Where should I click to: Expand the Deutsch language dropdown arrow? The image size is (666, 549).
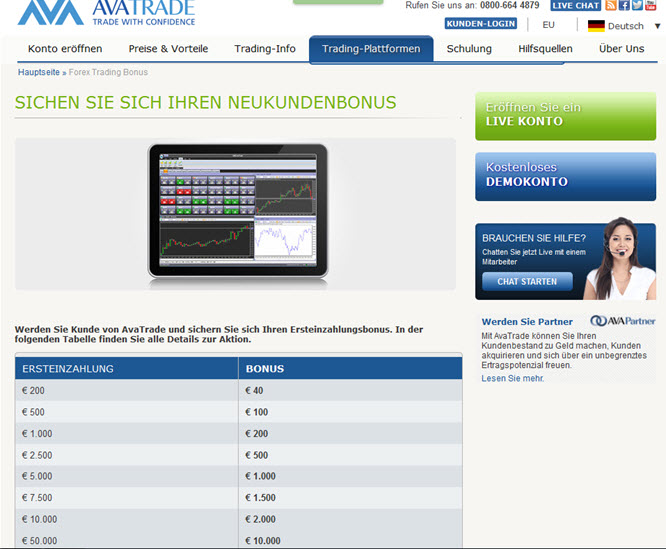pyautogui.click(x=657, y=26)
